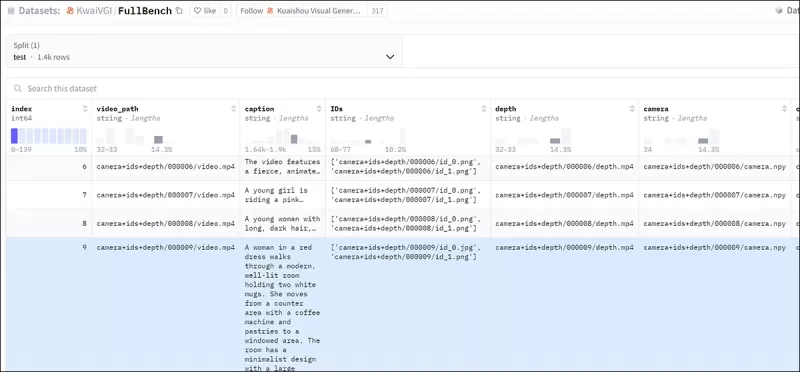Screen dimensions: 800x372
Task: Open the KwaiVGI organization link
Action: click(94, 11)
